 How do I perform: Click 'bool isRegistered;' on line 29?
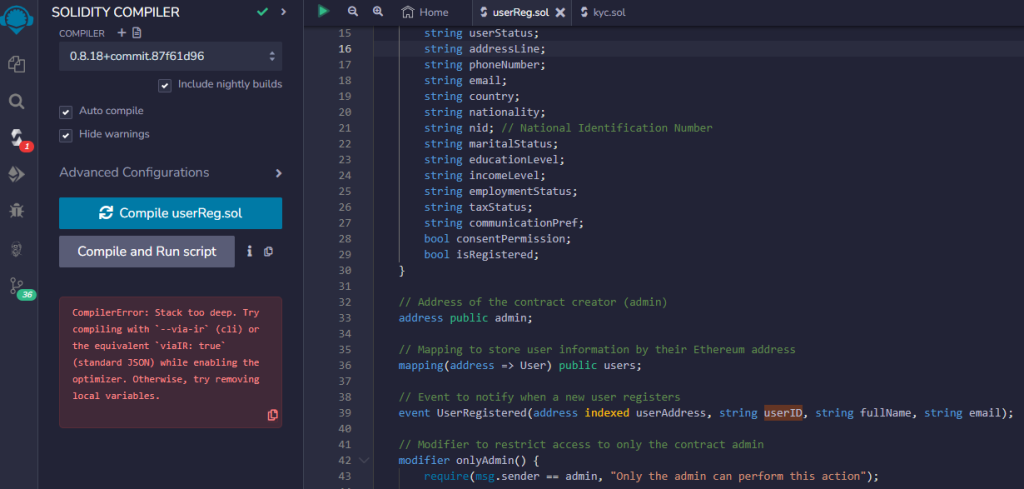481,255
